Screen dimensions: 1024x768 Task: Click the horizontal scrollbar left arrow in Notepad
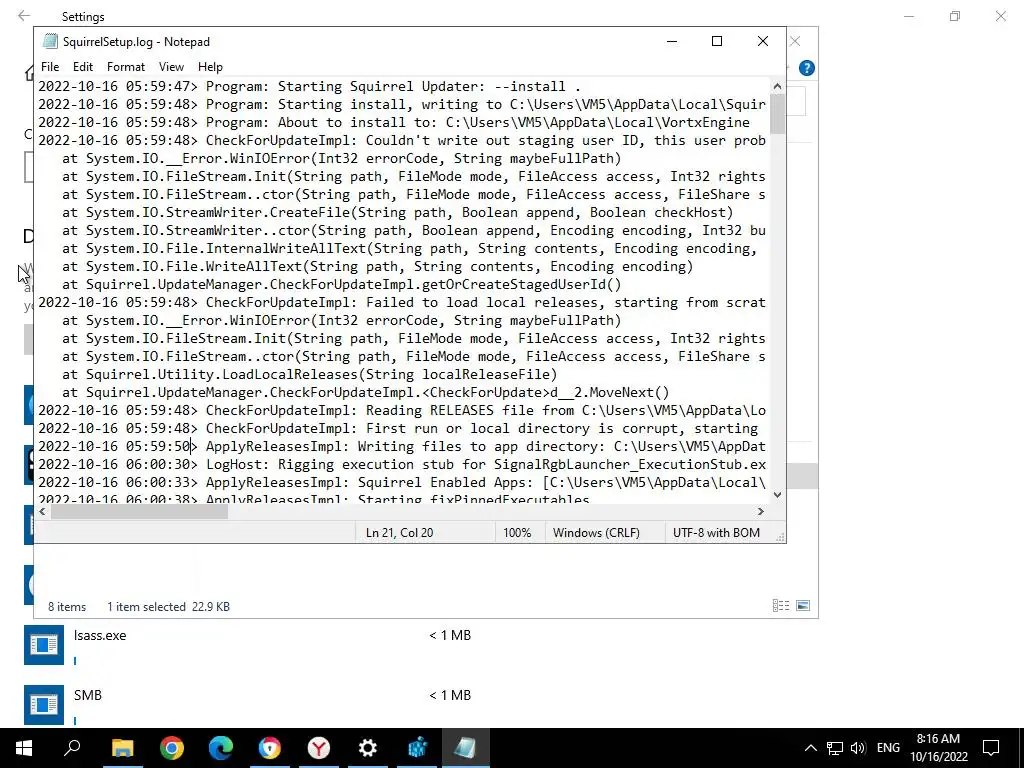[42, 511]
